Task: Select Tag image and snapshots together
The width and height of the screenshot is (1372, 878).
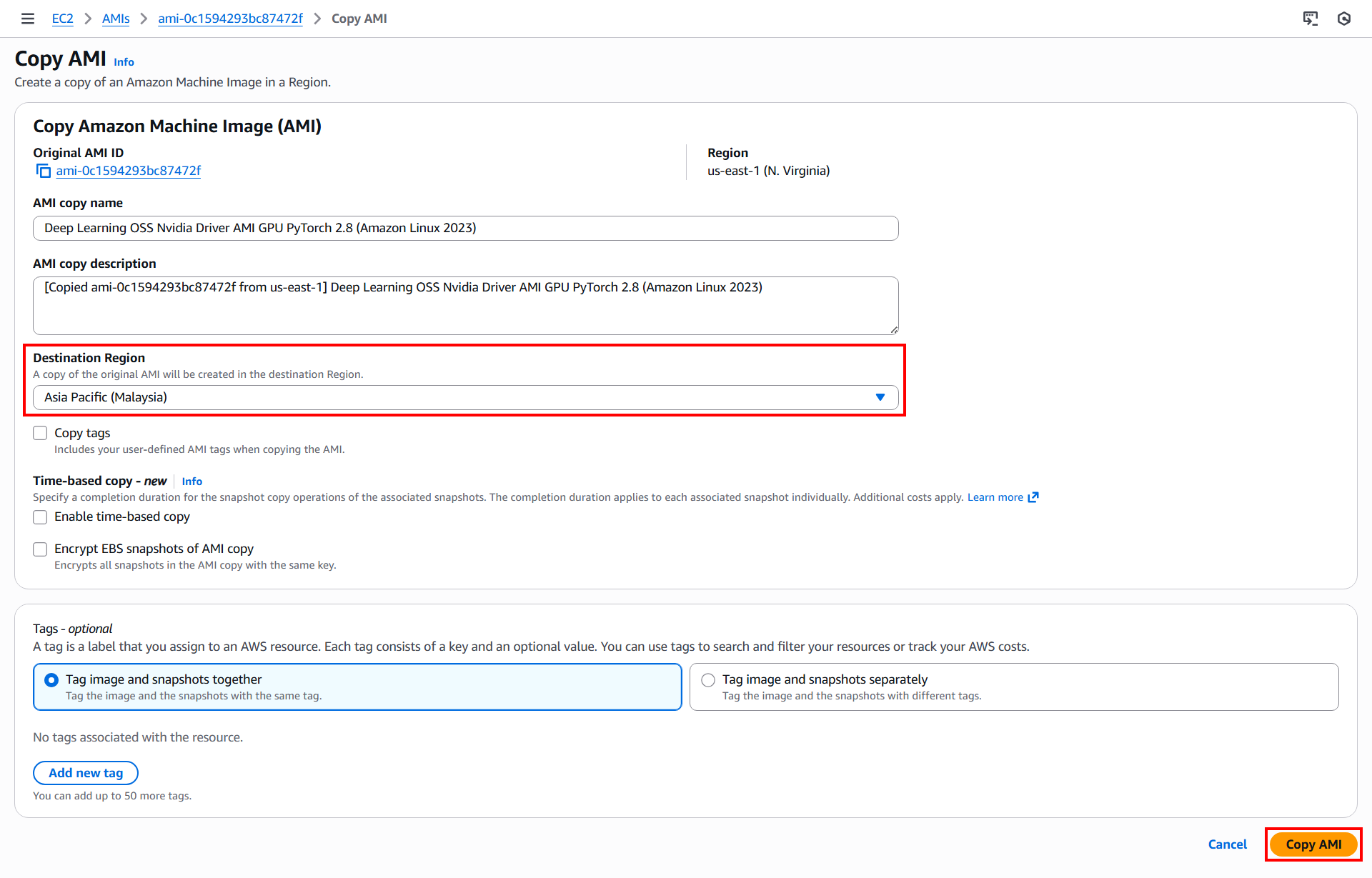Action: [x=51, y=680]
